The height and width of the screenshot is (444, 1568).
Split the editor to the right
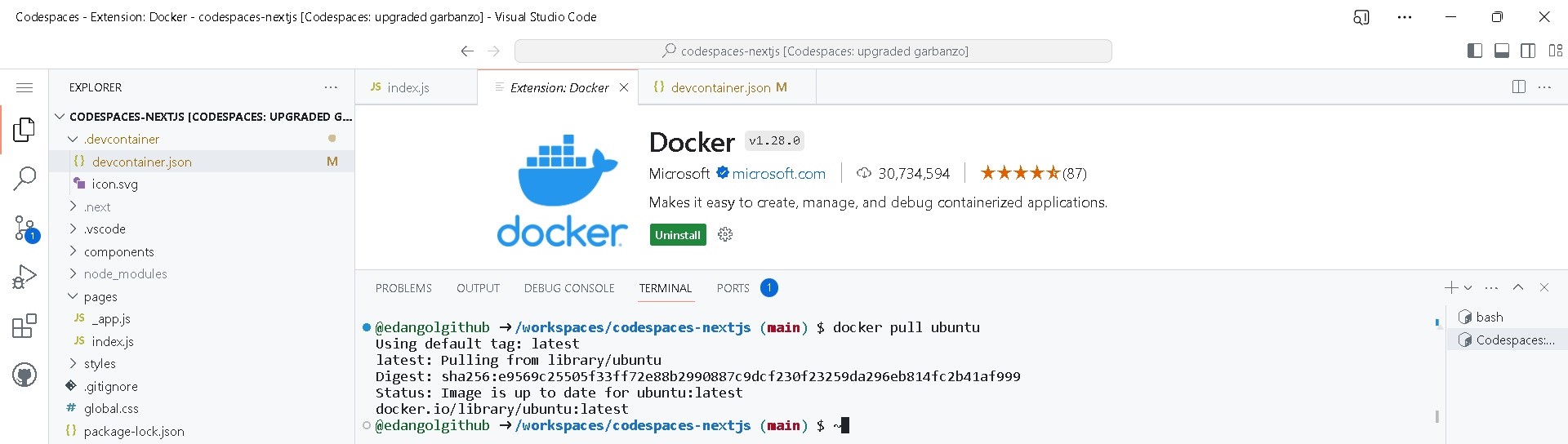click(x=1519, y=87)
